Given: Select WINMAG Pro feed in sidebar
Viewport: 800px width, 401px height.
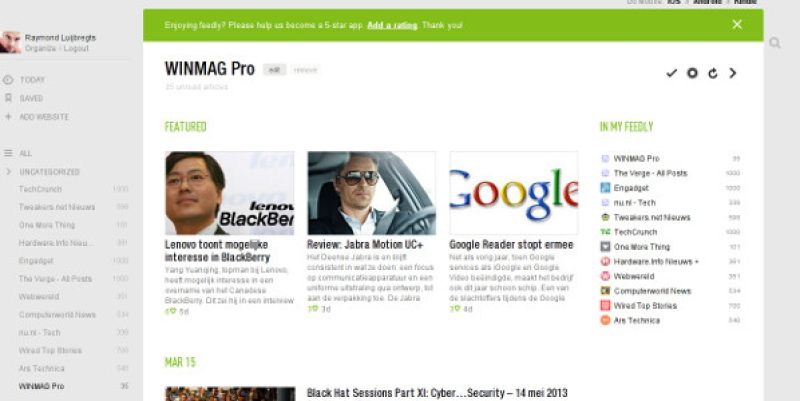Looking at the screenshot, I should pyautogui.click(x=41, y=386).
